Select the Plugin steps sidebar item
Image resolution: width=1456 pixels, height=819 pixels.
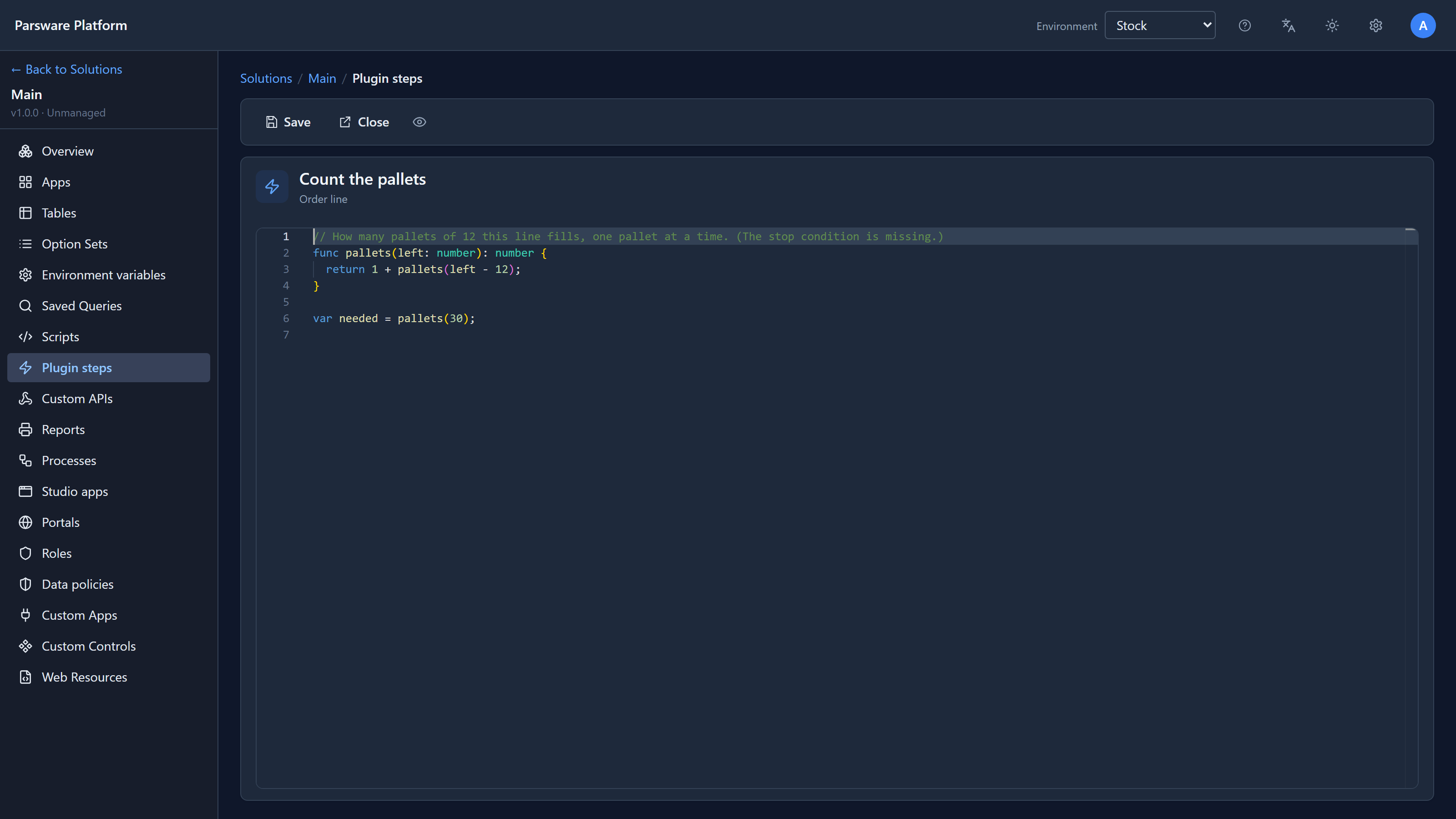[109, 367]
